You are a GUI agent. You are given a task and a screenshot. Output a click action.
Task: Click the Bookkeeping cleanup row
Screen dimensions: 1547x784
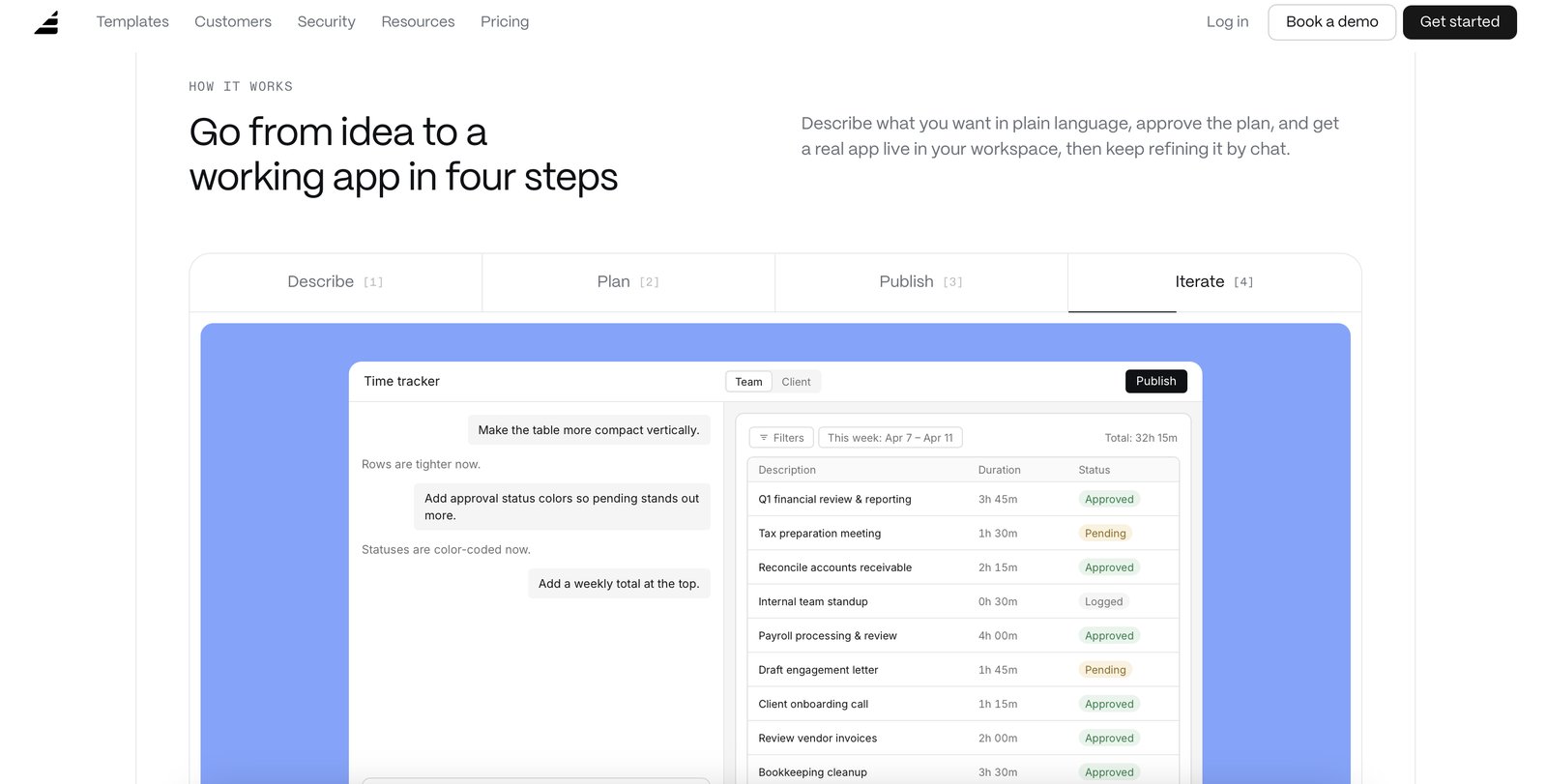pos(963,771)
